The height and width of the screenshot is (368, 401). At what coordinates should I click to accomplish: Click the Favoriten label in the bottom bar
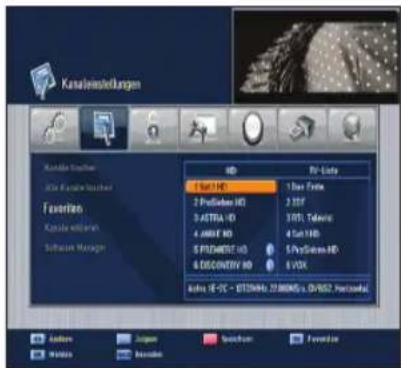coord(323,339)
